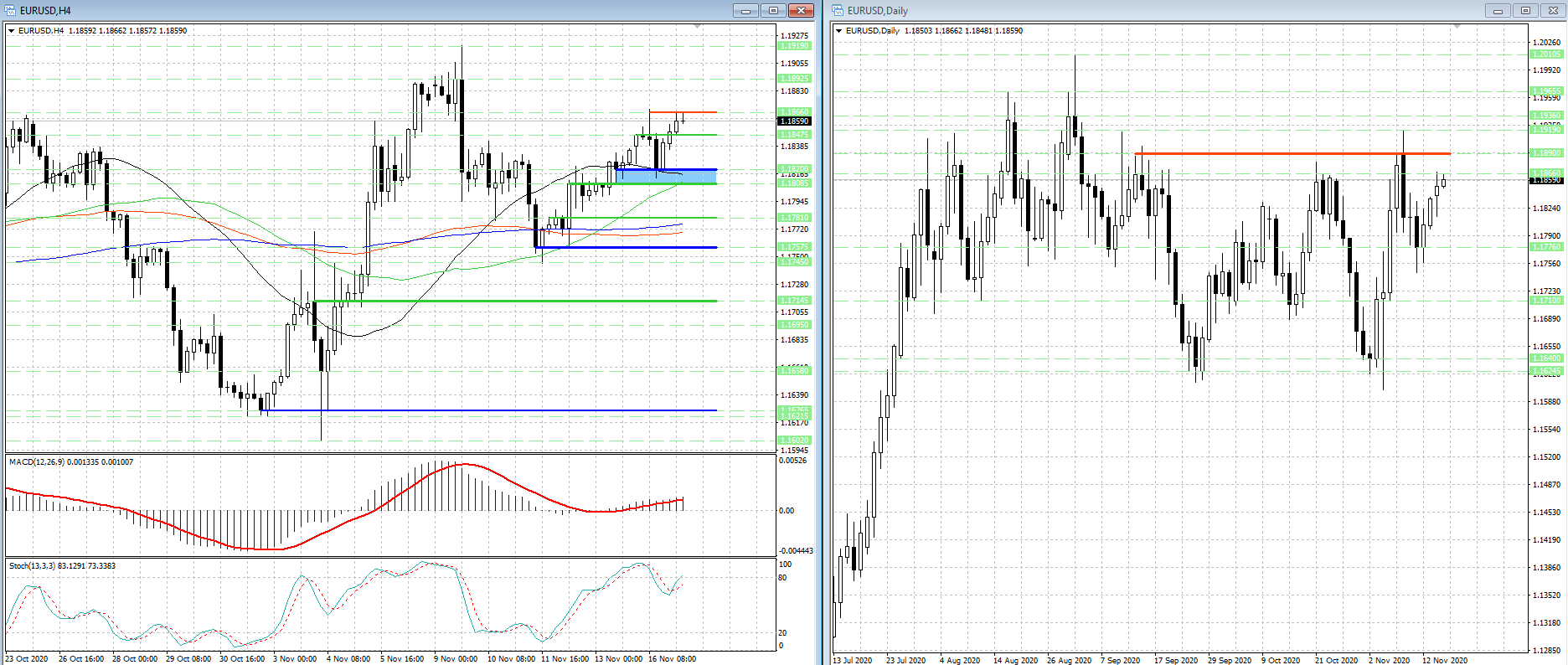1568x665 pixels.
Task: Click the green 1.17145 level tag in H4 chart
Action: [795, 301]
